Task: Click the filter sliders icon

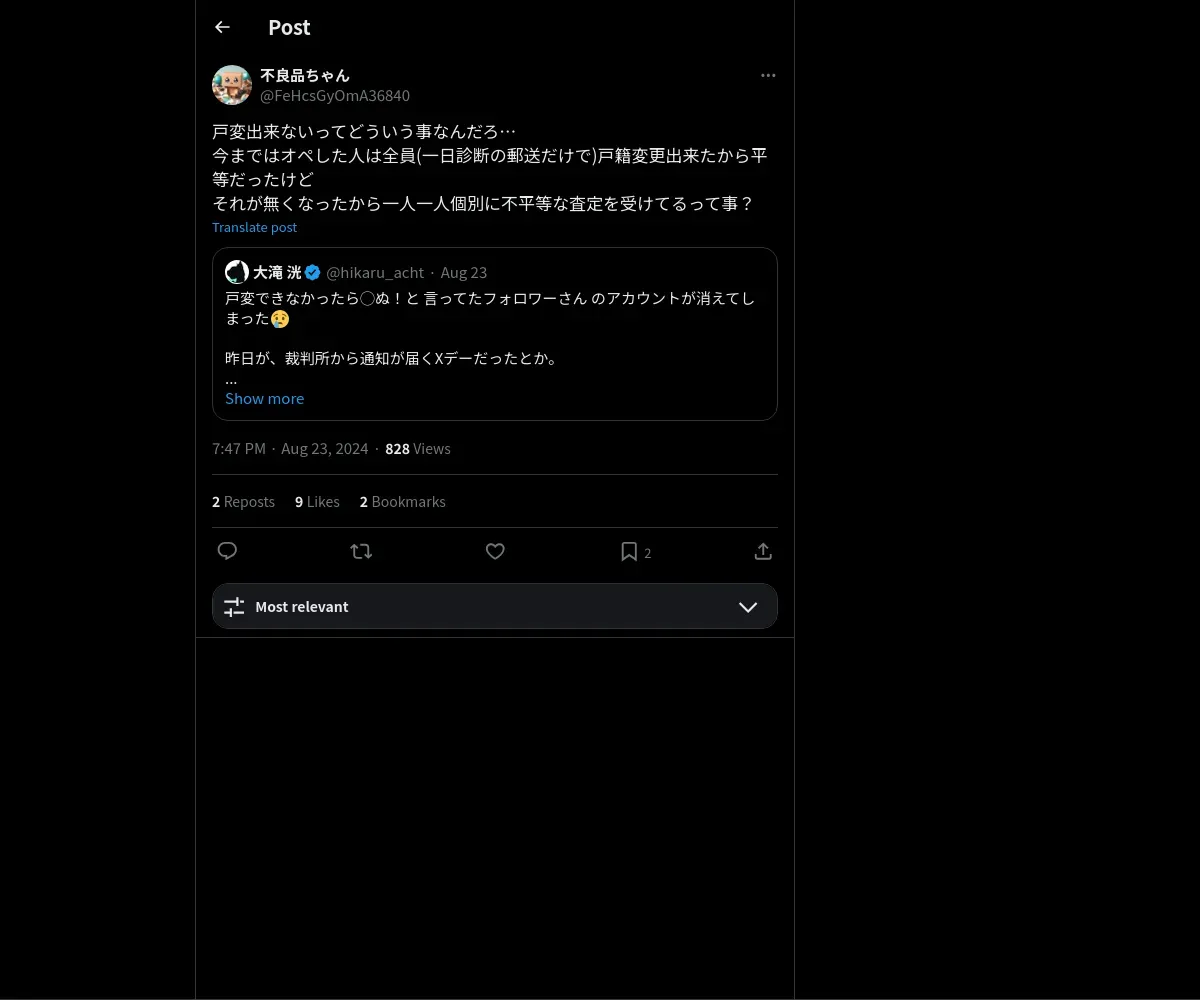Action: (x=234, y=607)
